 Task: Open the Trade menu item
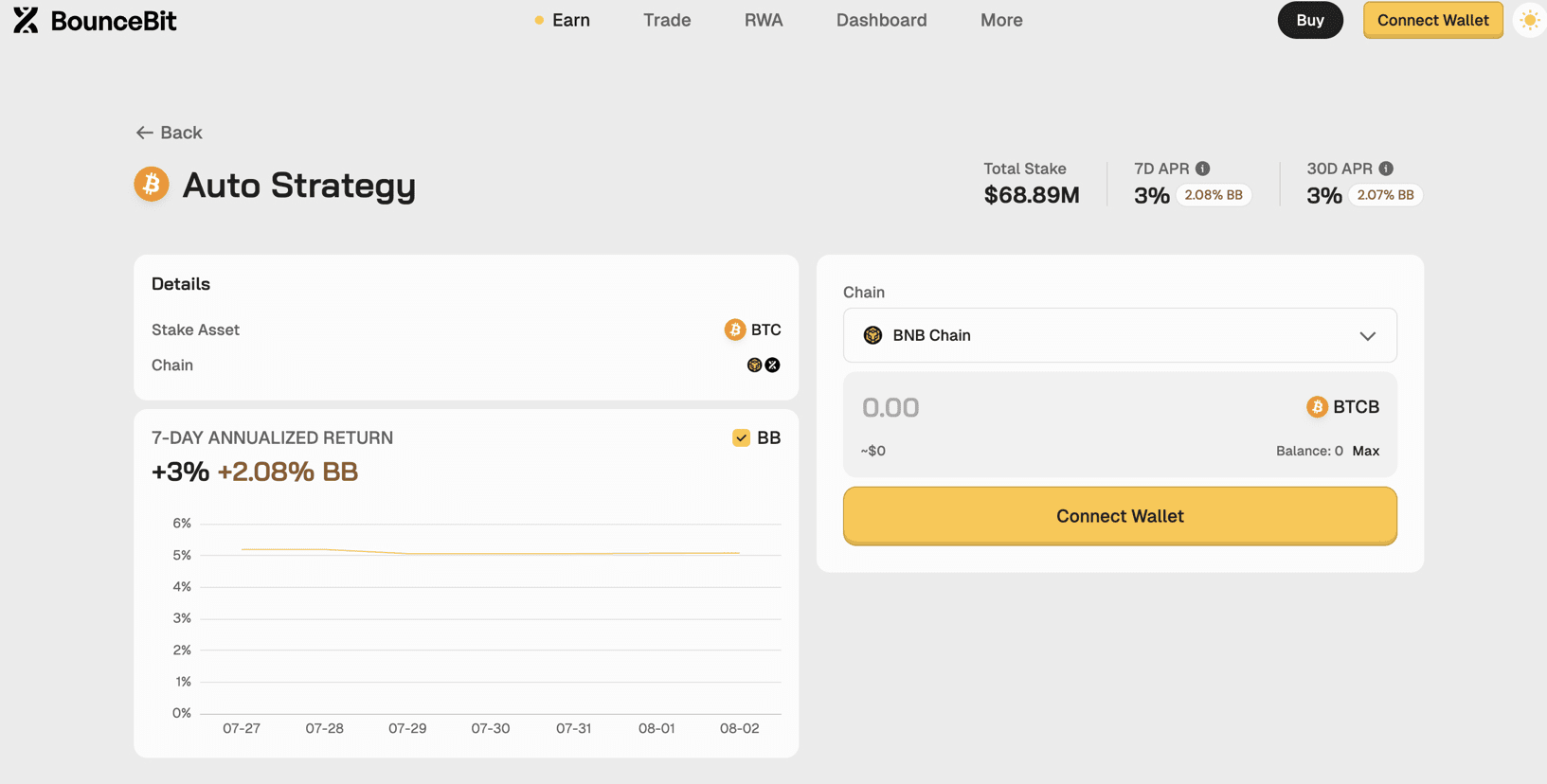[x=667, y=20]
